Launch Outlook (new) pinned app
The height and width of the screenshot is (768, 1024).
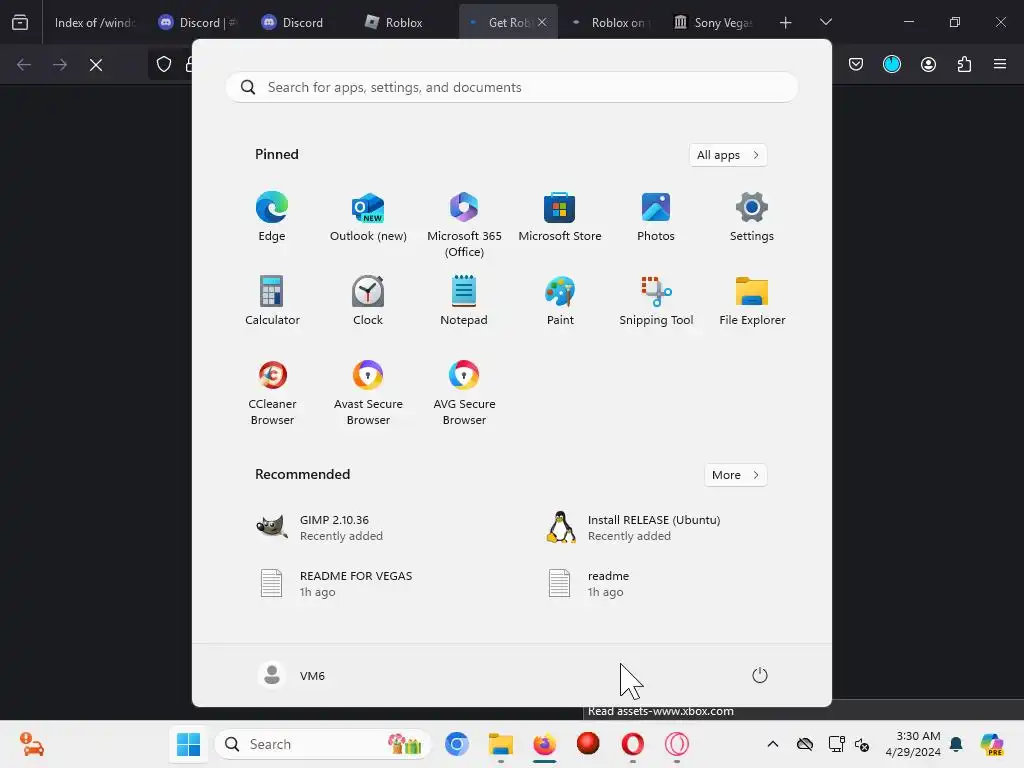(368, 217)
